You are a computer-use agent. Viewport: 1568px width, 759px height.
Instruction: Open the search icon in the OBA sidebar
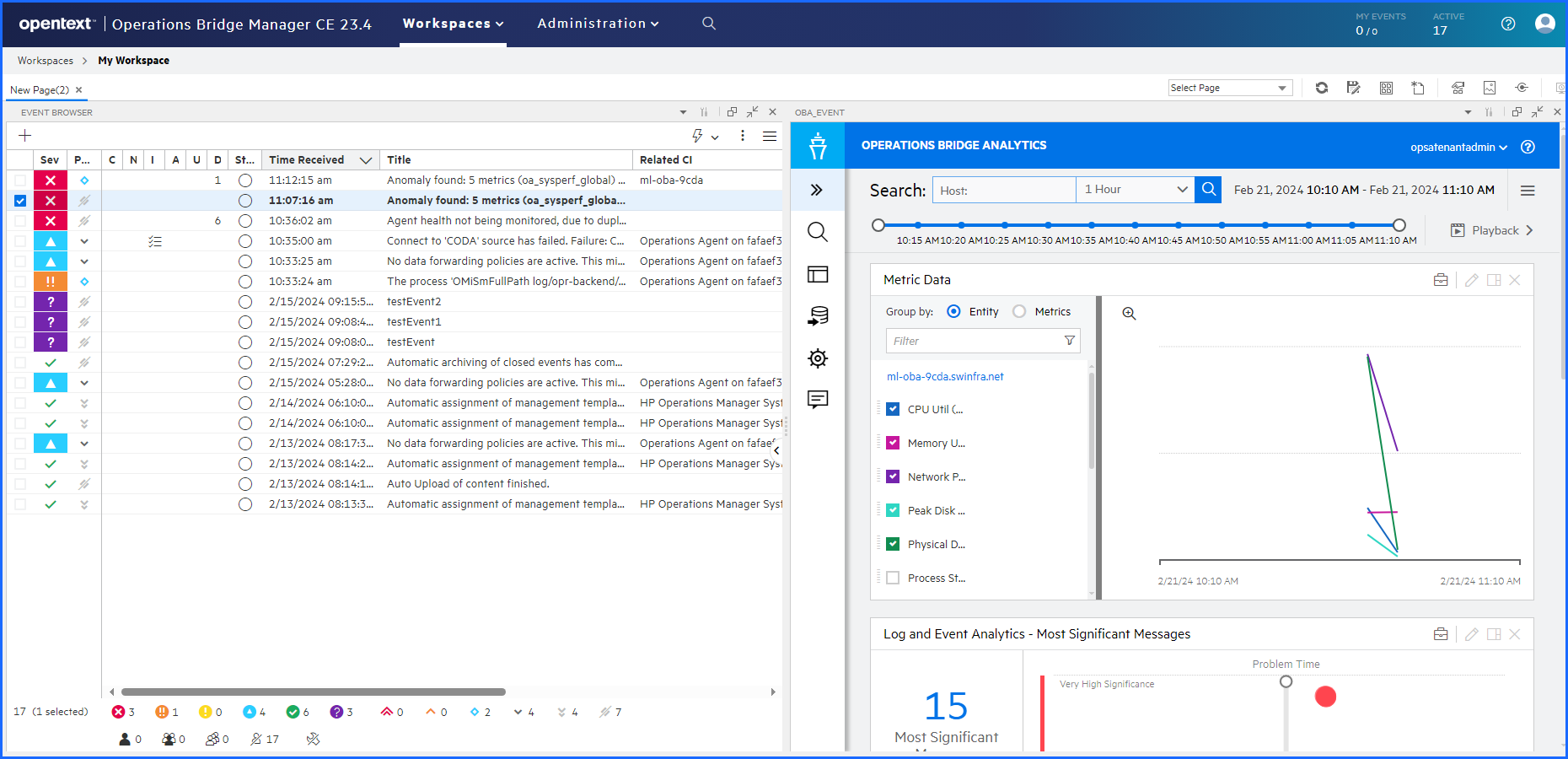[817, 232]
